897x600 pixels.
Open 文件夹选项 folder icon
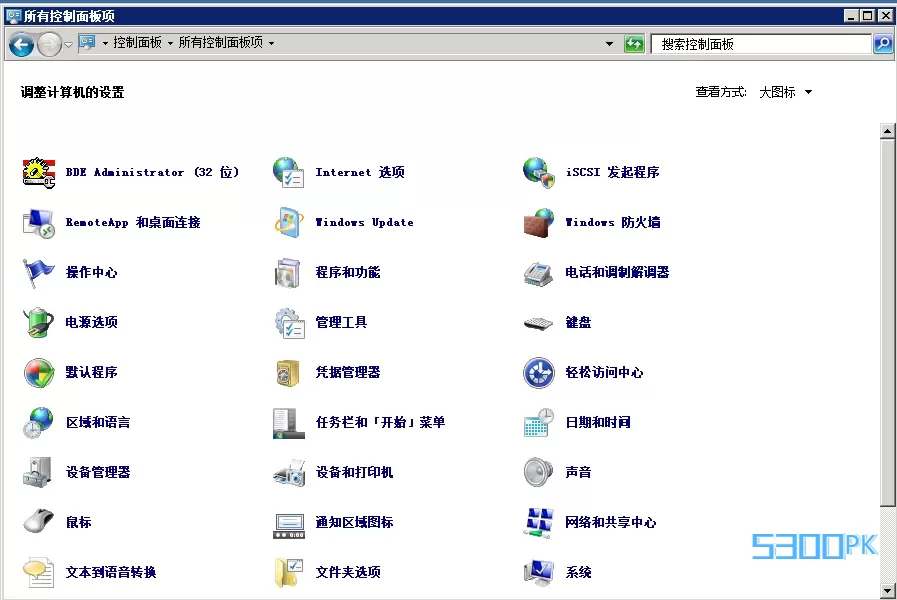[289, 572]
